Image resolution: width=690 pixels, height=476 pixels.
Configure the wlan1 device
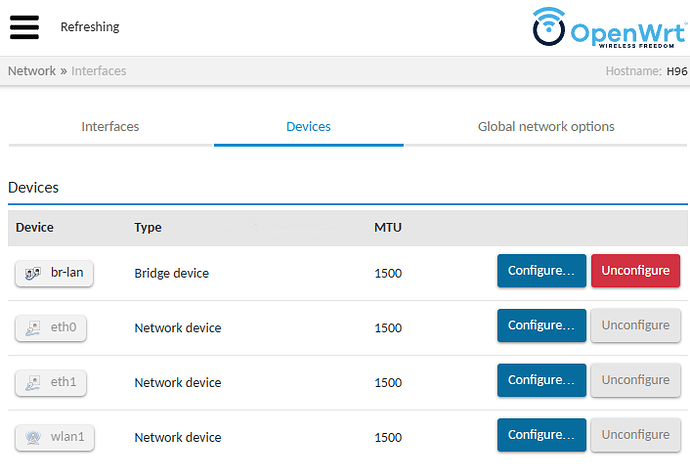coord(542,435)
